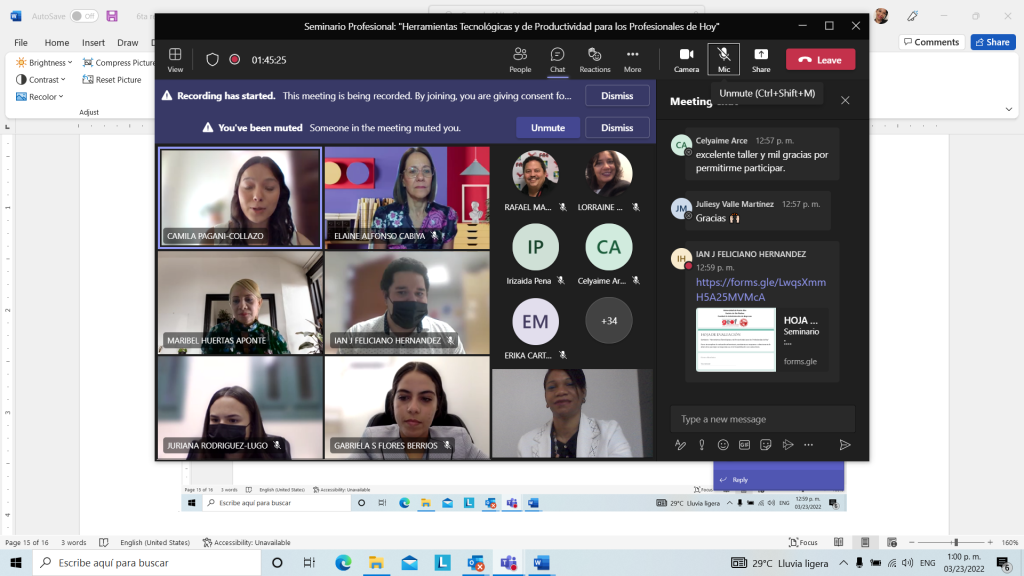Dismiss the You've been muted banner
Screen dimensions: 1024x576
[x=617, y=127]
